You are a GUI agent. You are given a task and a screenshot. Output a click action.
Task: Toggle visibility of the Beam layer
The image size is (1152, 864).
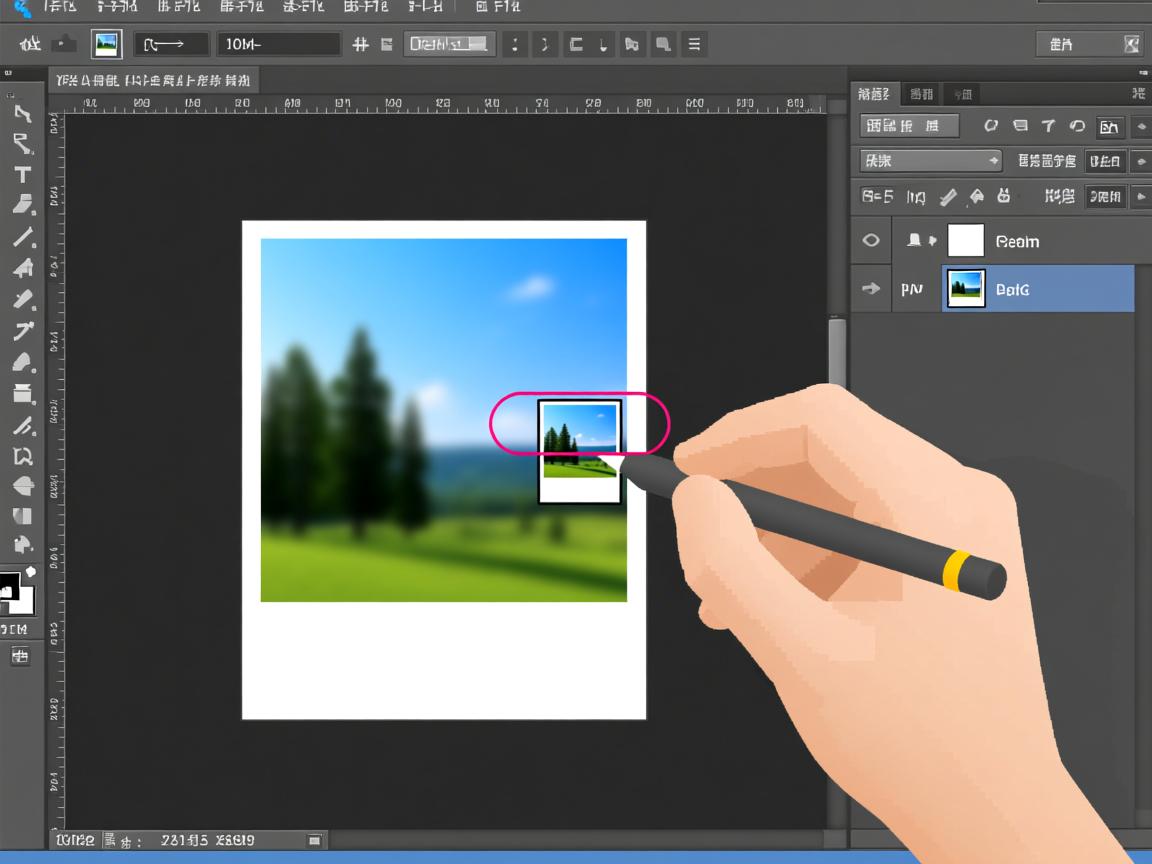click(871, 240)
